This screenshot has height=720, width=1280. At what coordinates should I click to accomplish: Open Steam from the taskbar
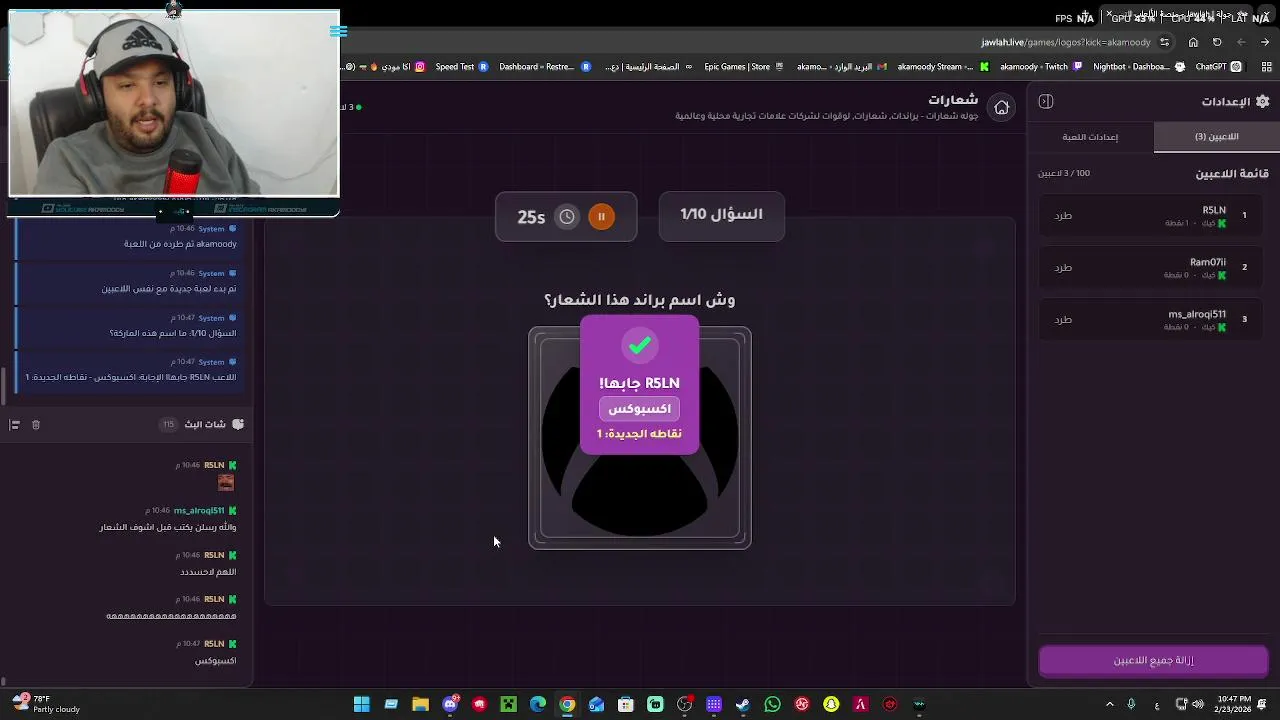[x=743, y=705]
